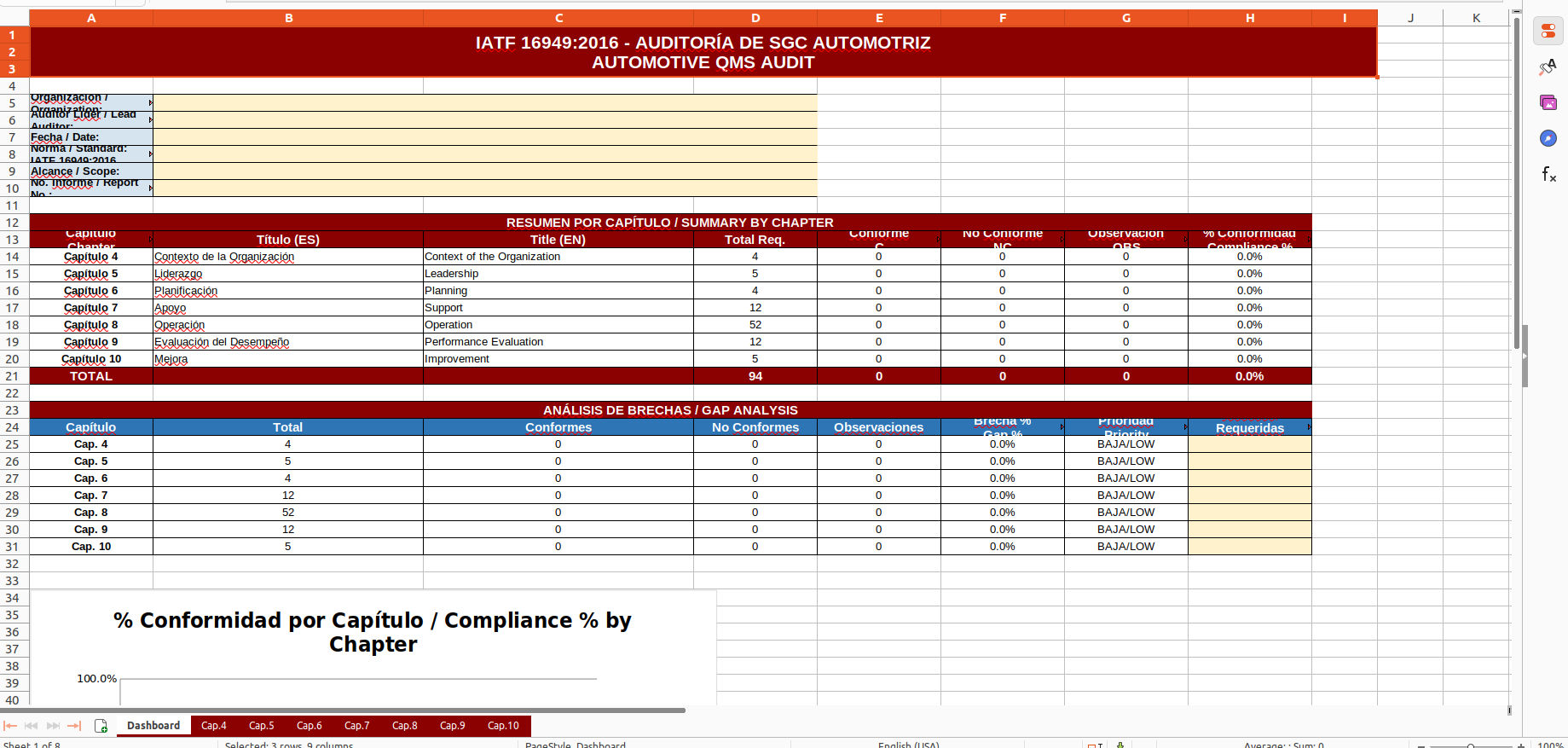Screen dimensions: 1568x748
Task: Click the Norma / Standard input cell
Action: (485, 154)
